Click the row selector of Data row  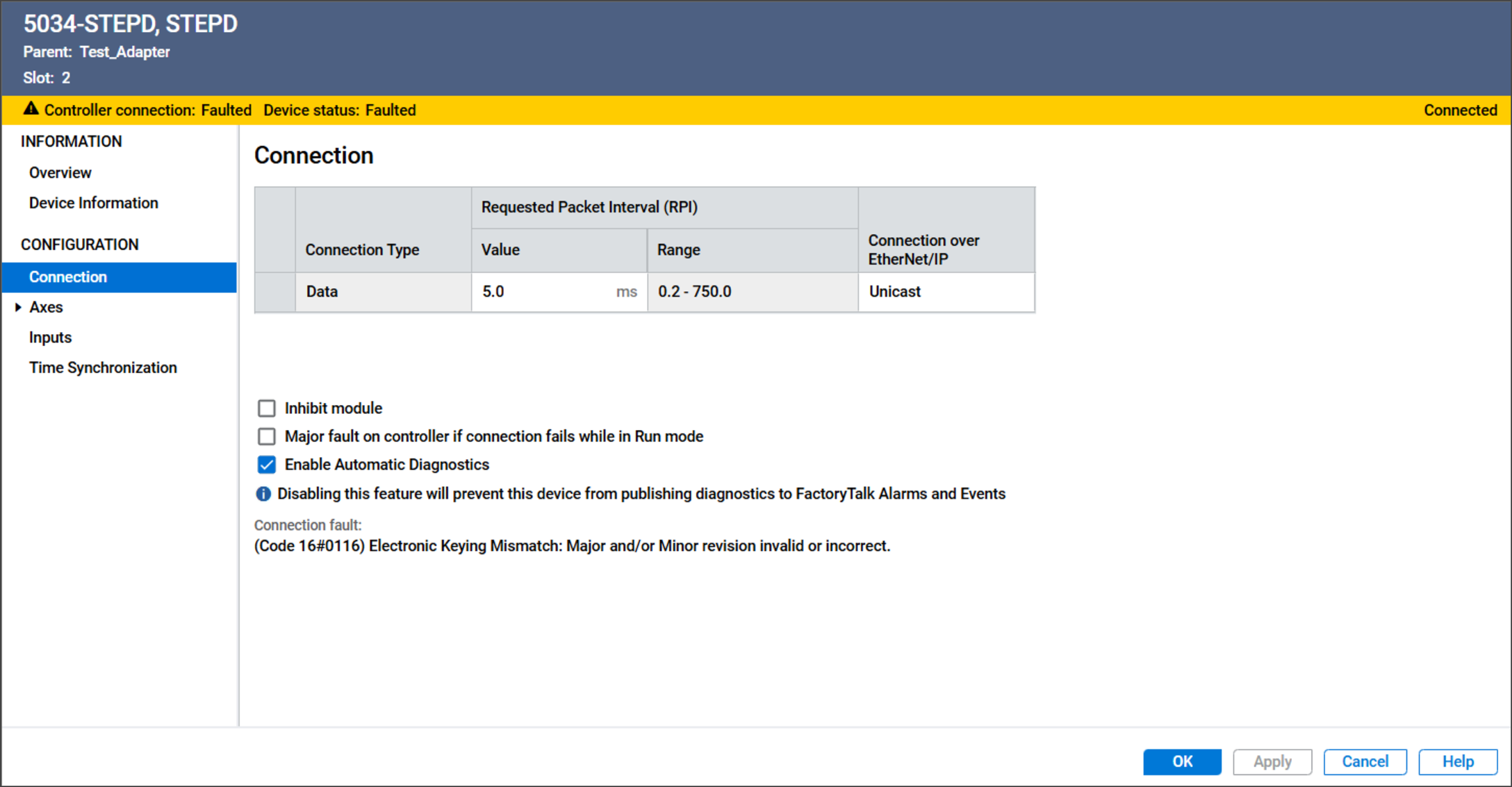[x=275, y=292]
